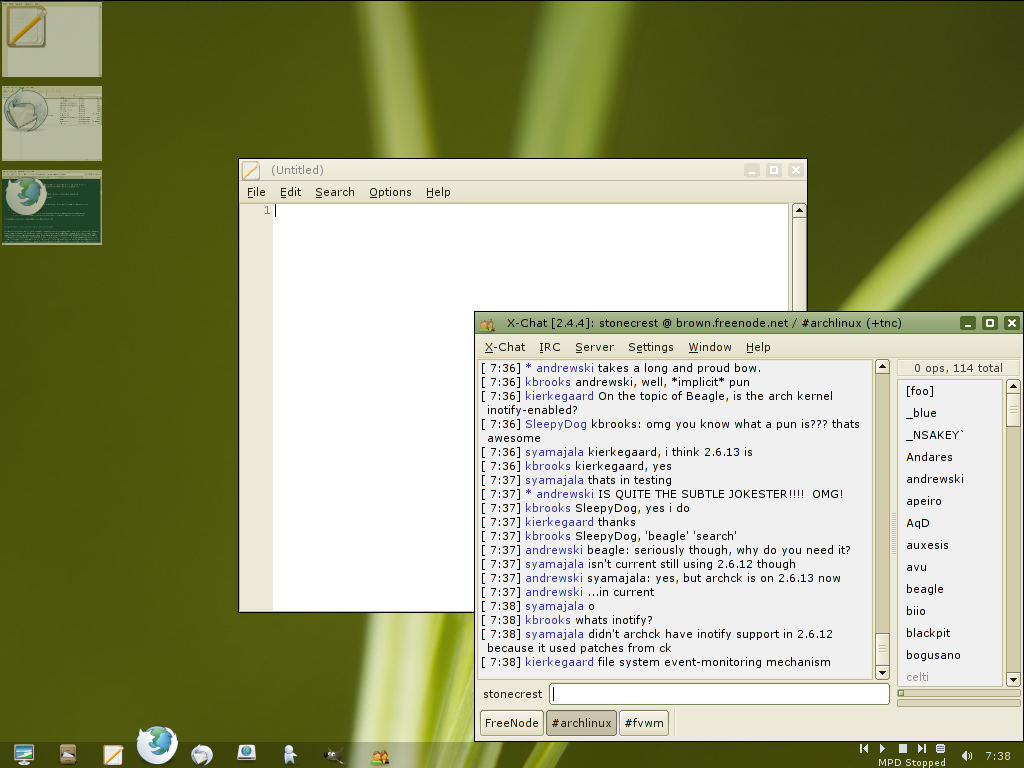Select the #archlinux channel tab
Viewport: 1024px width, 768px height.
[x=581, y=723]
